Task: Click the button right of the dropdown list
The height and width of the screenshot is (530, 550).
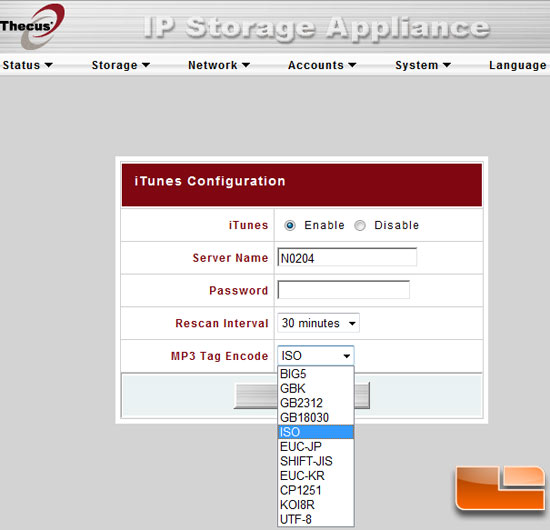Action: coord(362,396)
